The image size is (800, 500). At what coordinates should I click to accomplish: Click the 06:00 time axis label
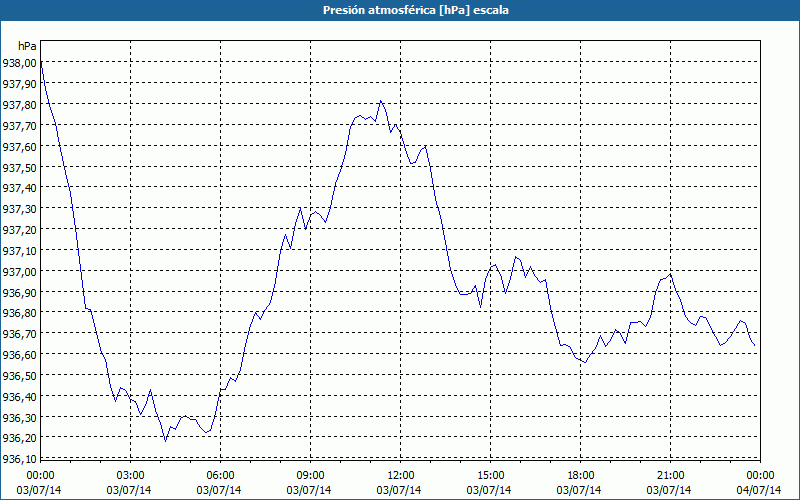[x=220, y=476]
